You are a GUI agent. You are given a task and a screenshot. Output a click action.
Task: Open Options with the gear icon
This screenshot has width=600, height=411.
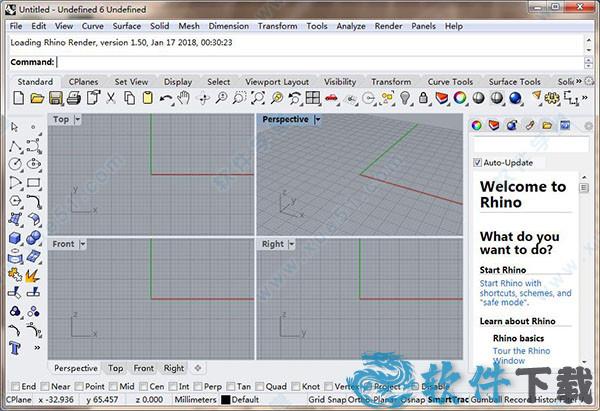(552, 98)
